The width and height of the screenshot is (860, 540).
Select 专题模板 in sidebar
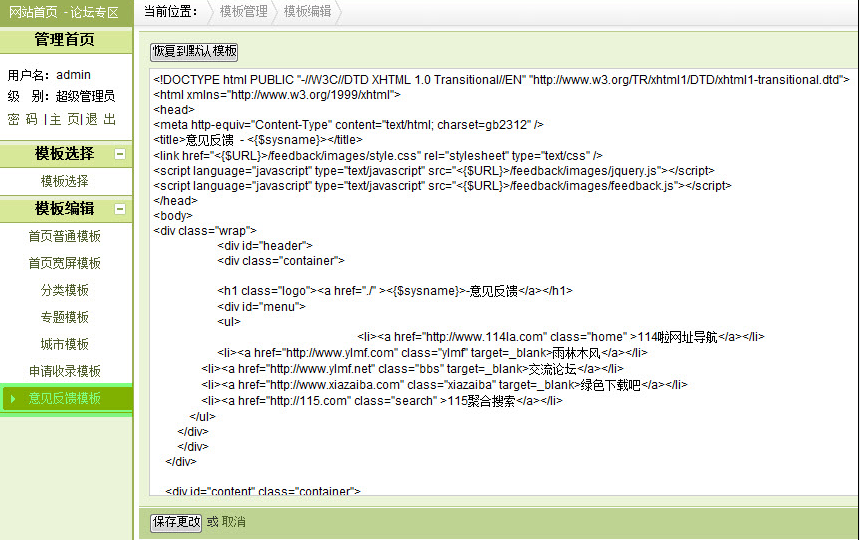click(65, 317)
